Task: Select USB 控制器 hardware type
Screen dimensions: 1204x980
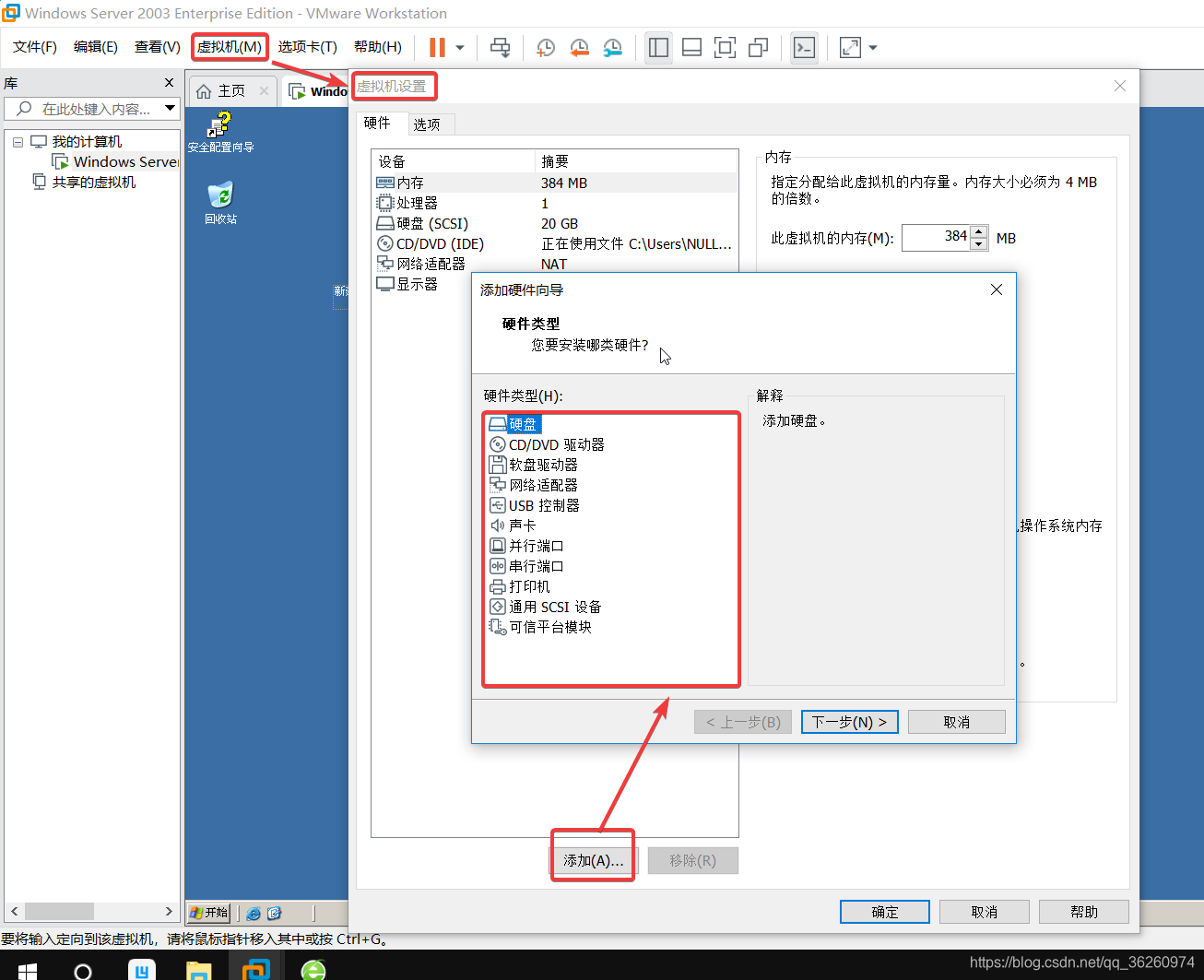Action: pyautogui.click(x=535, y=505)
